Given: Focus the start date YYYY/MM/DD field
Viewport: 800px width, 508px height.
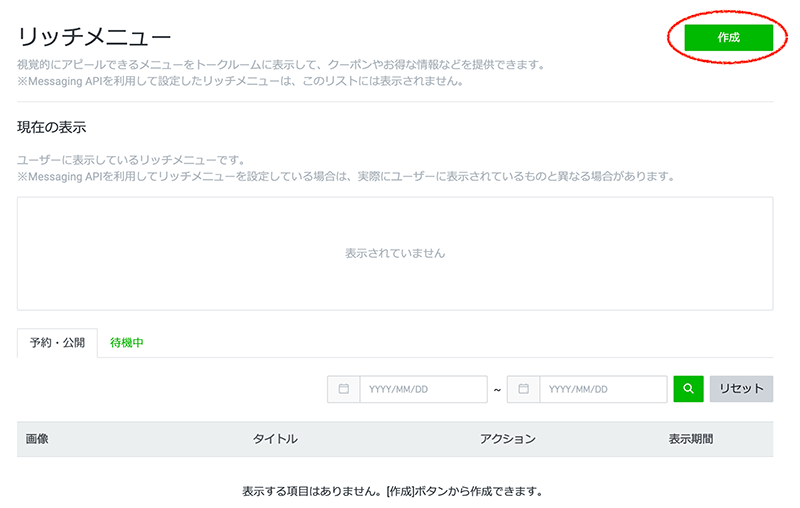Looking at the screenshot, I should 423,389.
